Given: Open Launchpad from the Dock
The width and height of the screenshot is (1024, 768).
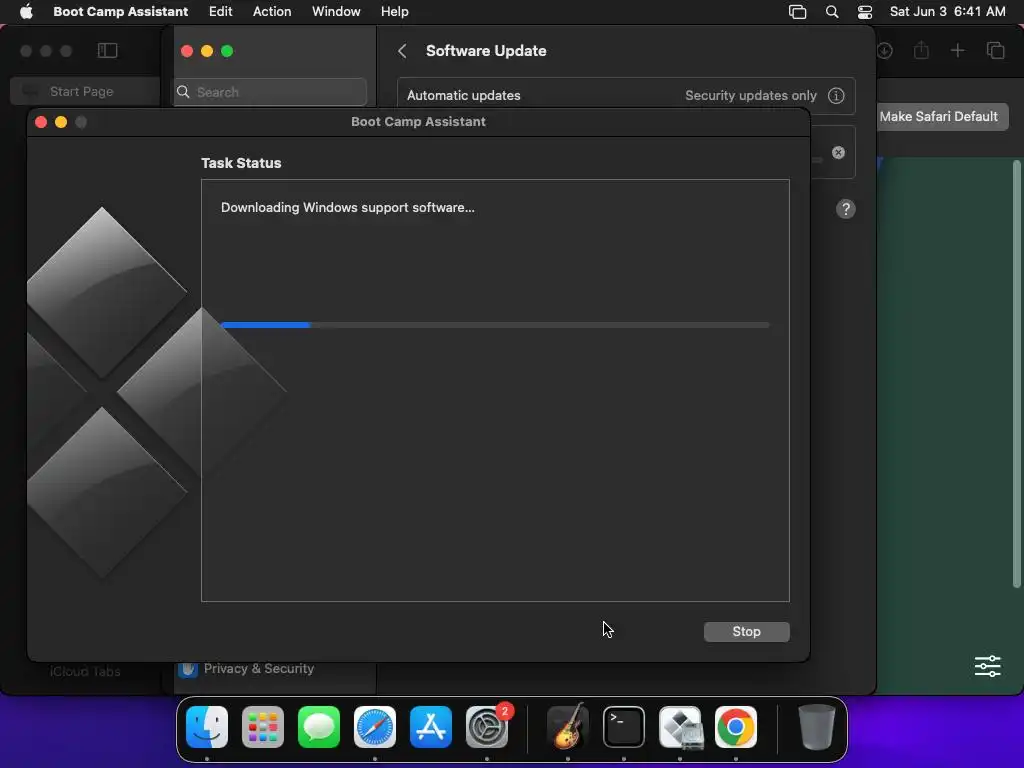Looking at the screenshot, I should [x=263, y=727].
